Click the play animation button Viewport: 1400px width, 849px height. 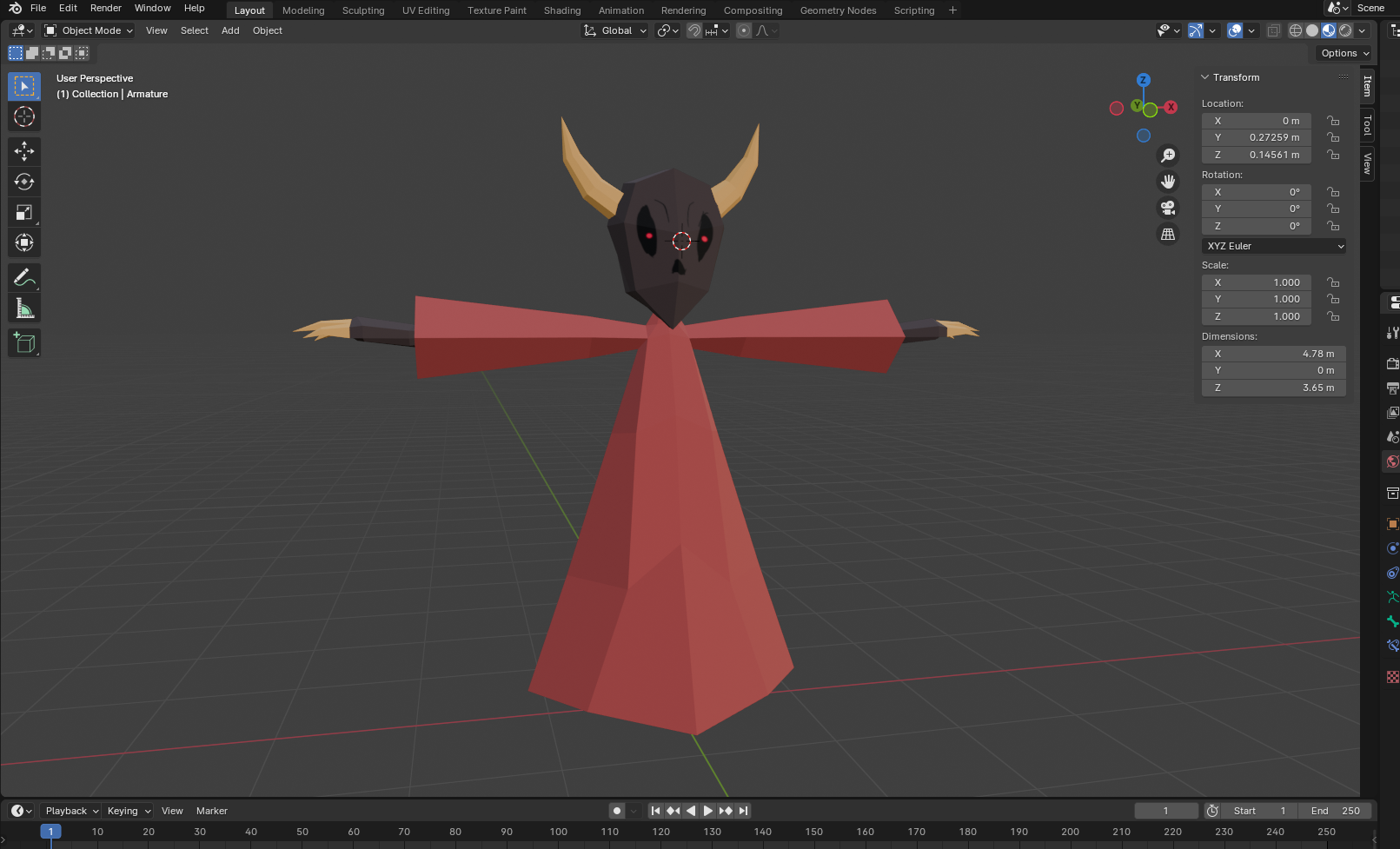point(708,811)
